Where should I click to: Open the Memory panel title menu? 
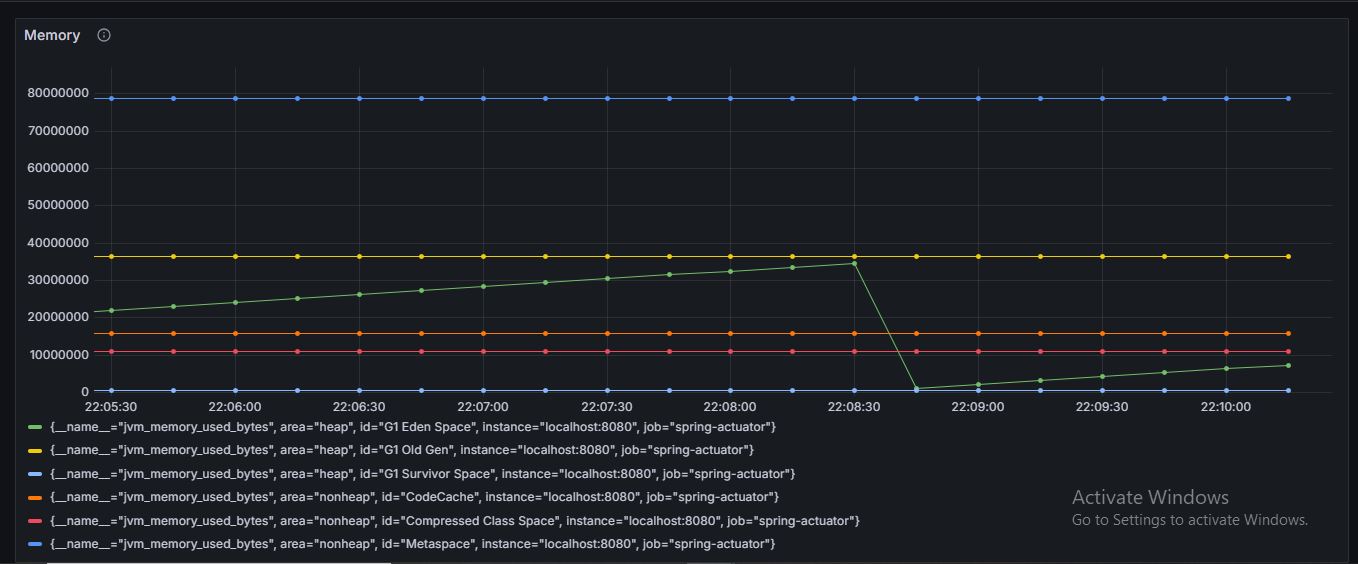[52, 35]
